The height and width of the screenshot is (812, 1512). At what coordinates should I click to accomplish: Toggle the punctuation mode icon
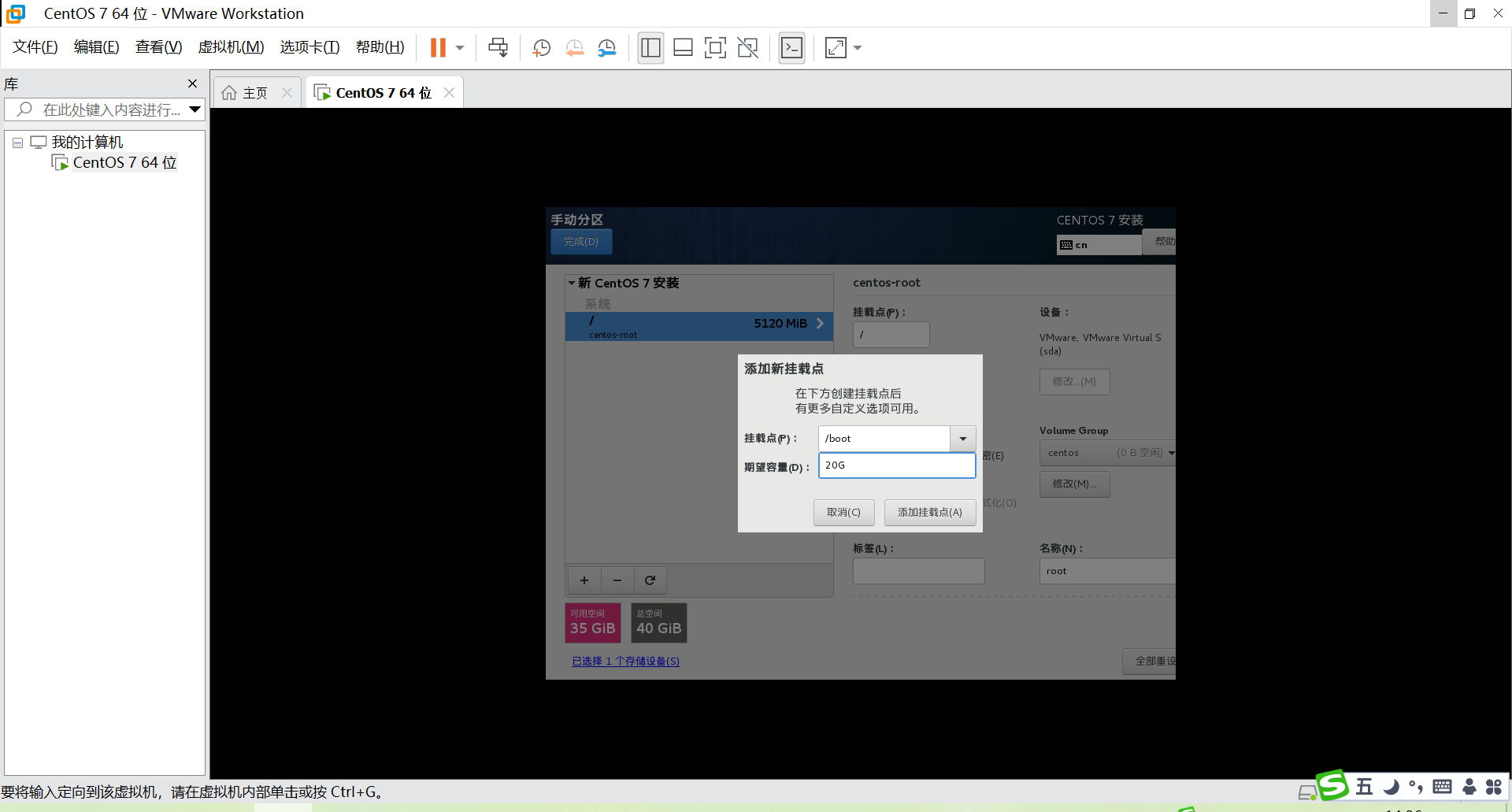[x=1416, y=787]
